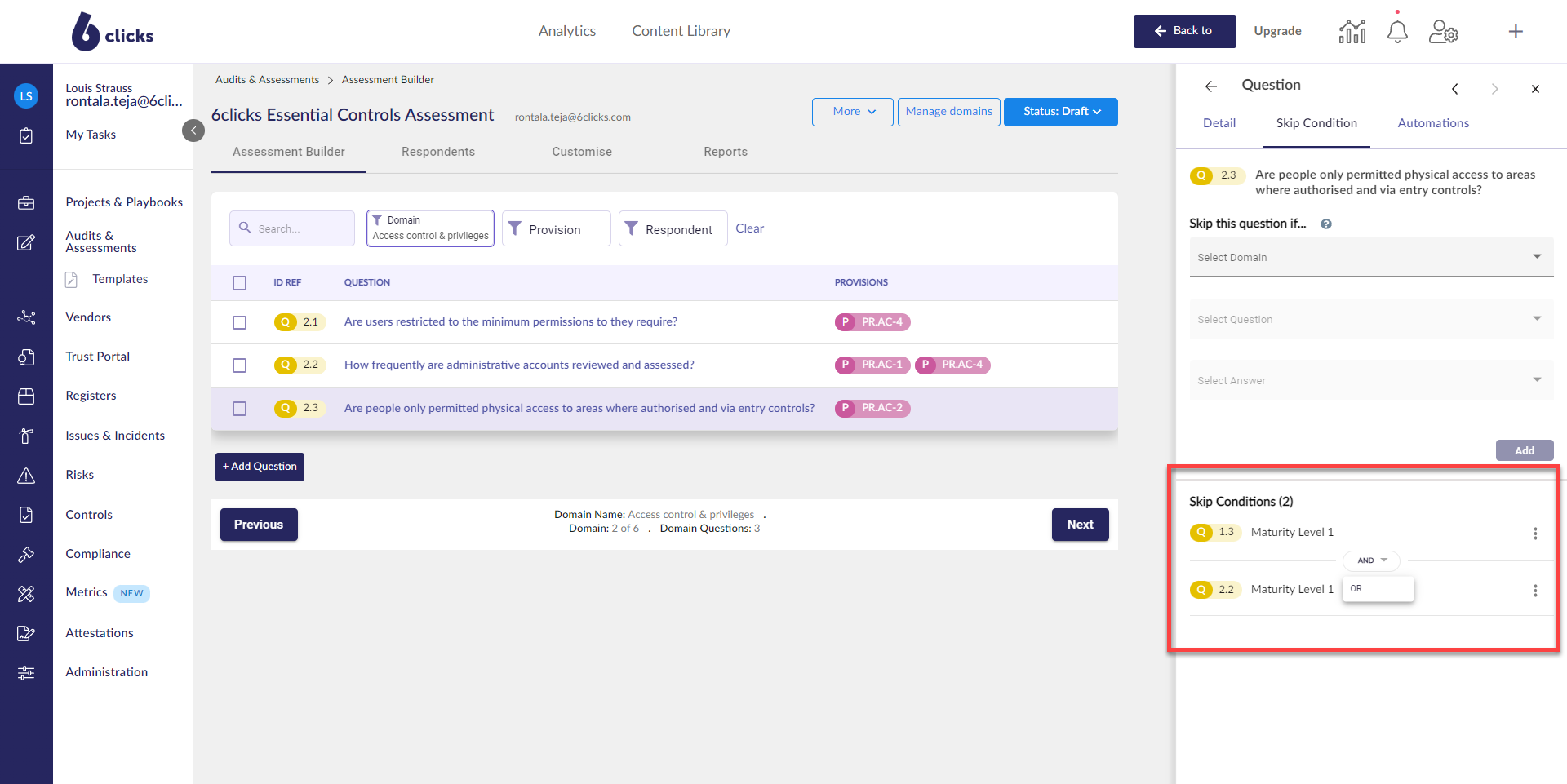Image resolution: width=1567 pixels, height=784 pixels.
Task: Open options menu for condition 2.2
Action: (x=1535, y=591)
